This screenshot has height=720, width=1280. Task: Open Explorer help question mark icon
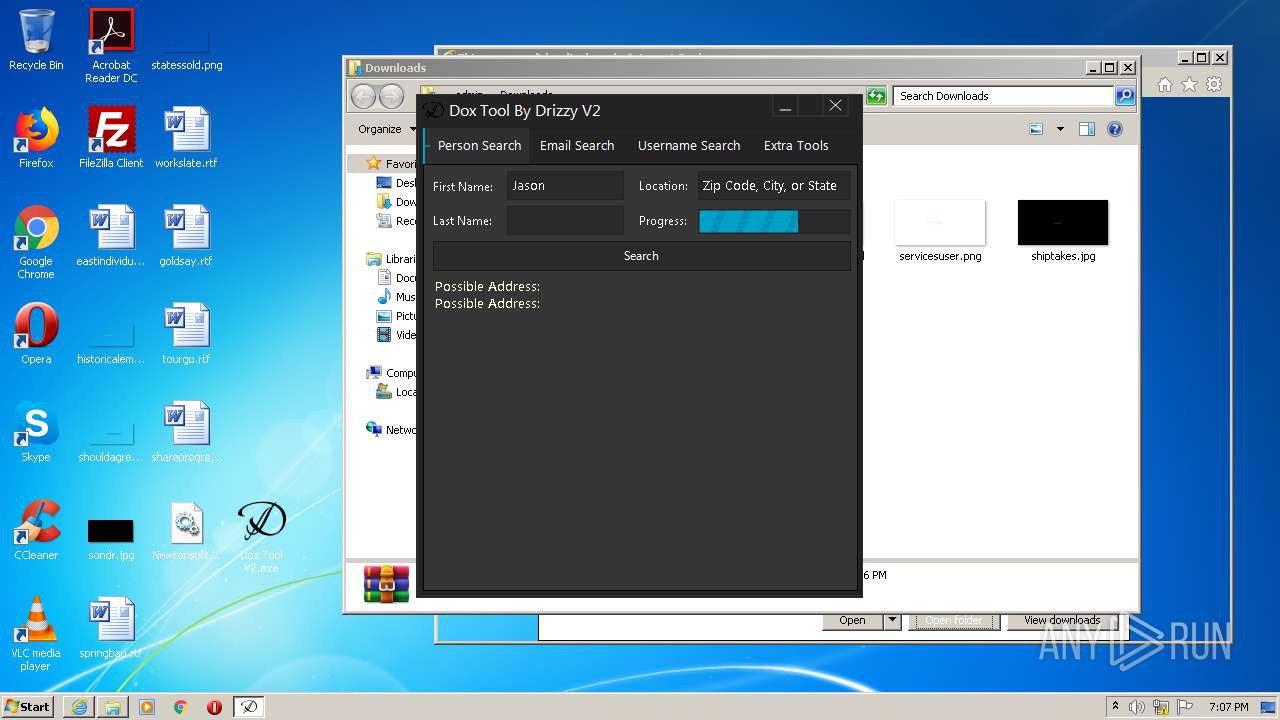point(1115,129)
